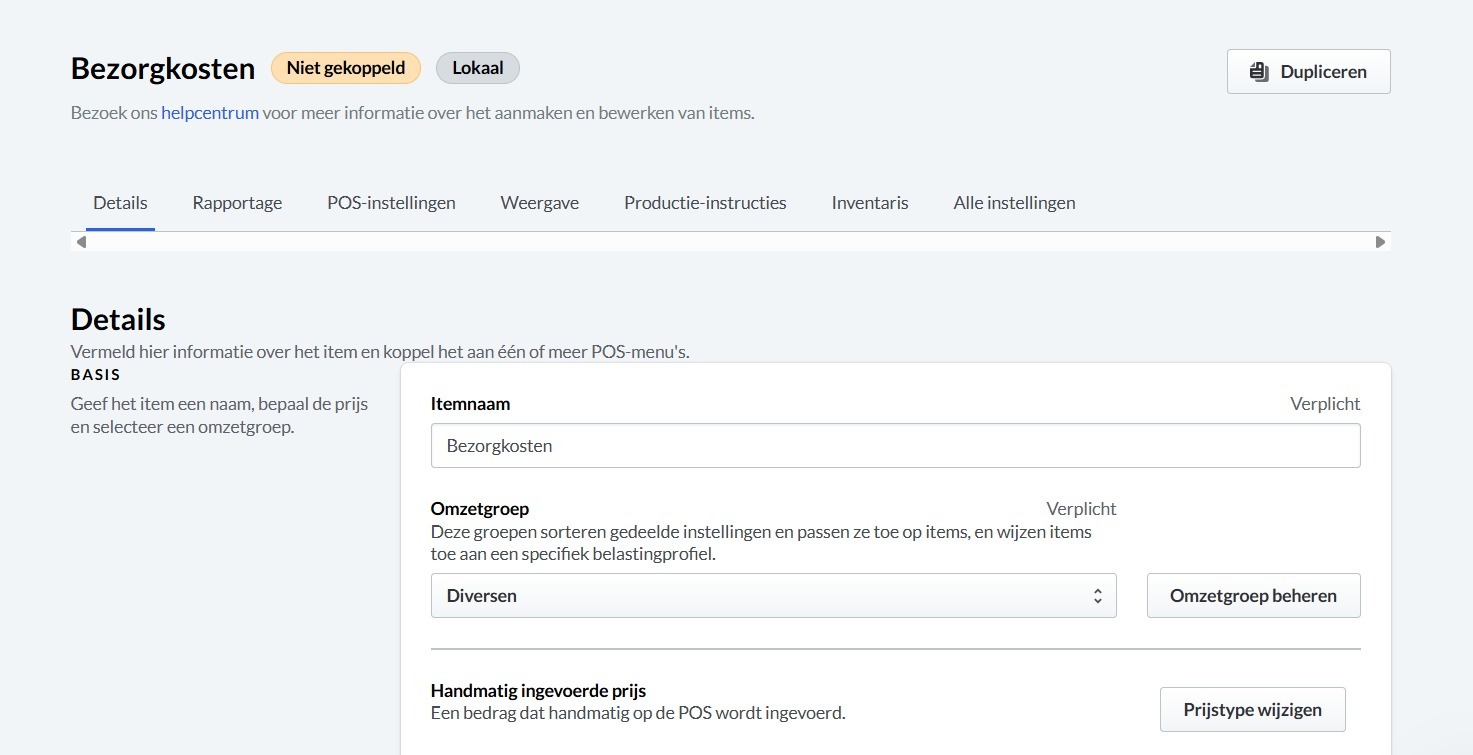
Task: Click the Bezorgkosten page title
Action: [163, 69]
